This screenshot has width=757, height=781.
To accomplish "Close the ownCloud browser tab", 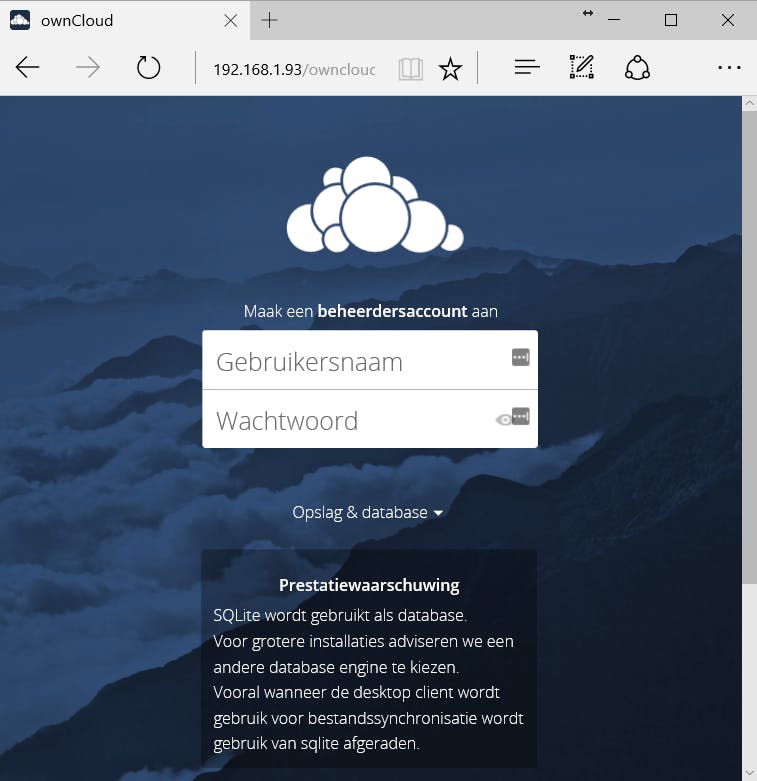I will pyautogui.click(x=231, y=20).
